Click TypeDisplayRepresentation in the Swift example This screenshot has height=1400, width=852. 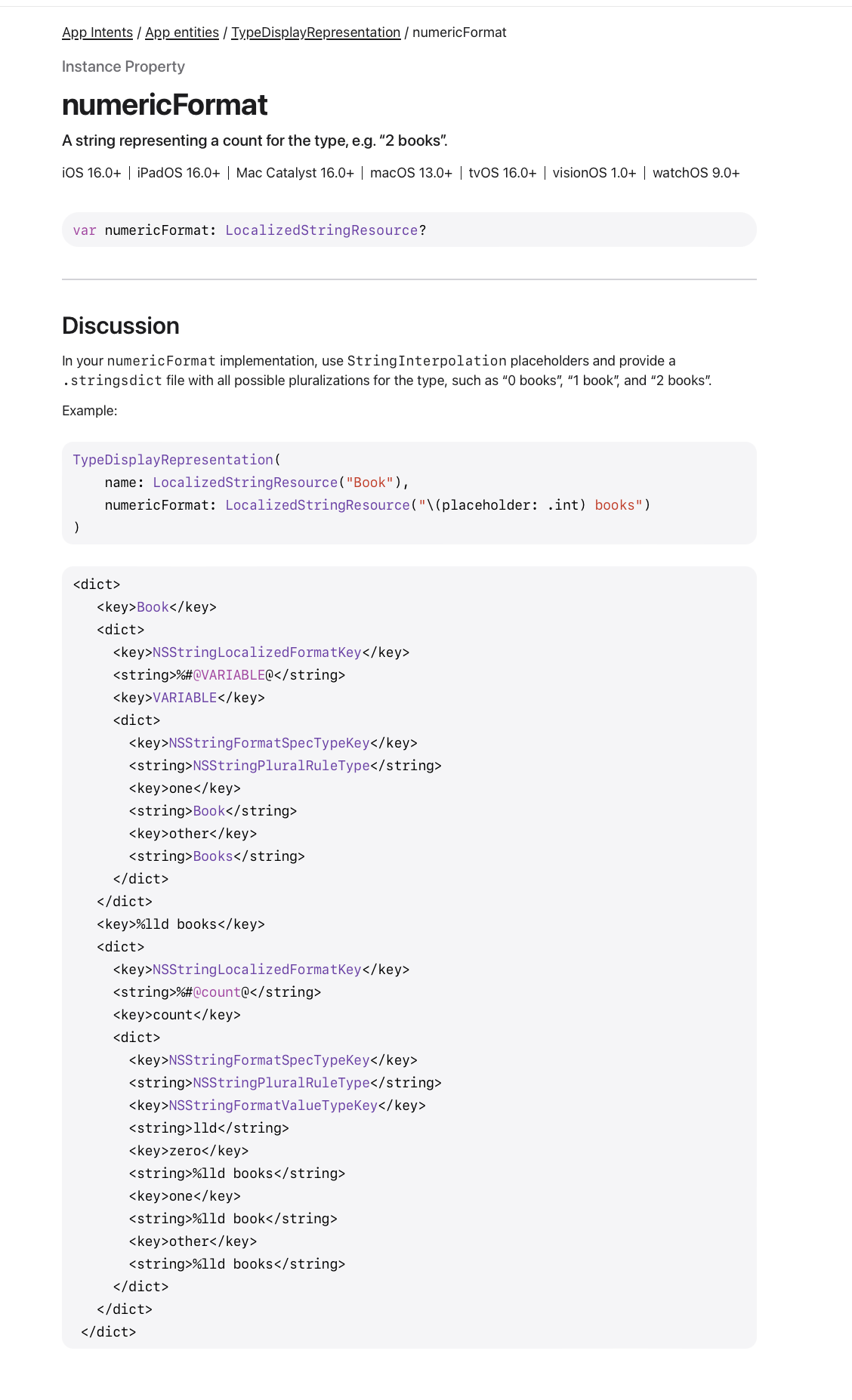pyautogui.click(x=173, y=460)
